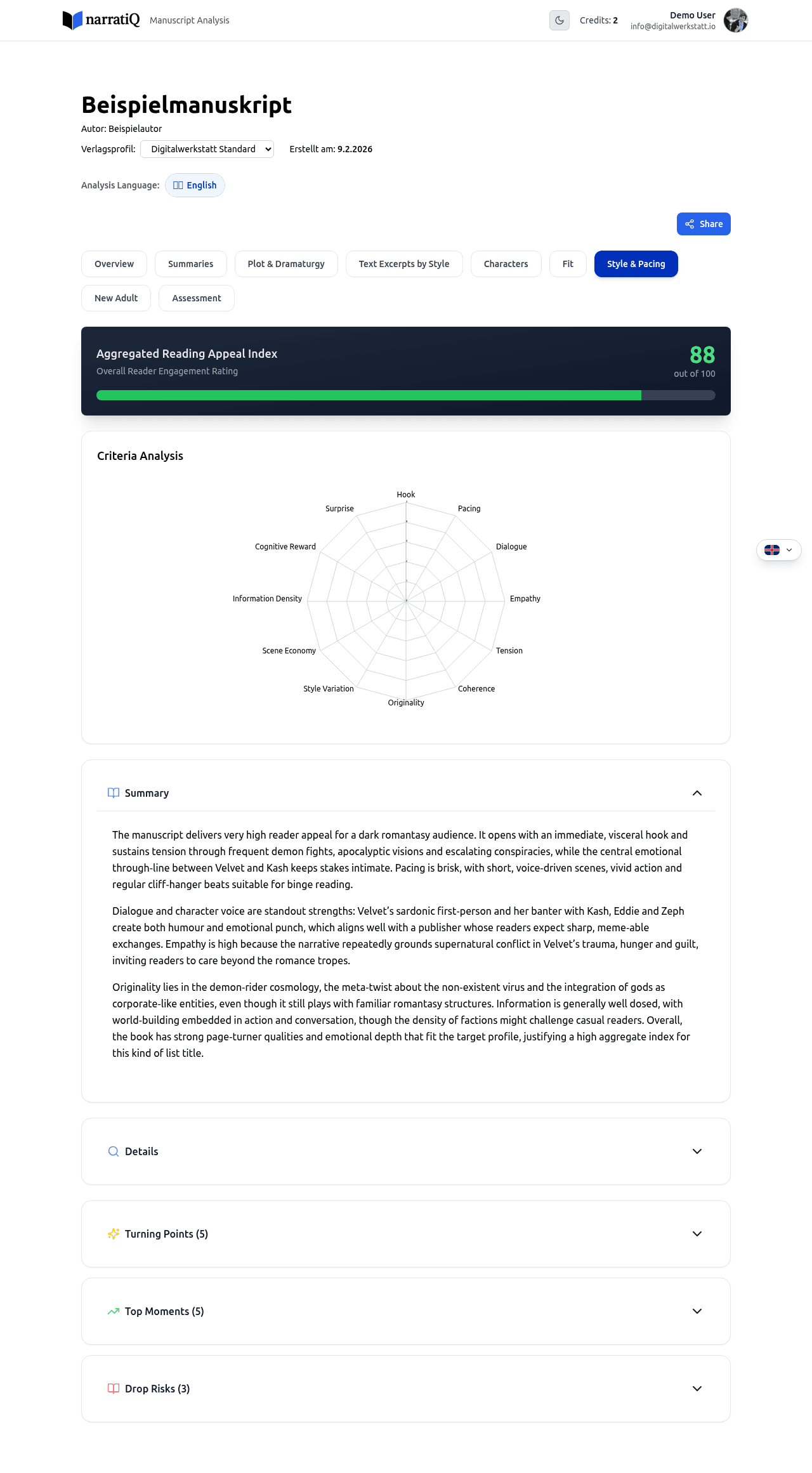
Task: Click the red book icon next to Drop Risks
Action: click(x=113, y=1389)
